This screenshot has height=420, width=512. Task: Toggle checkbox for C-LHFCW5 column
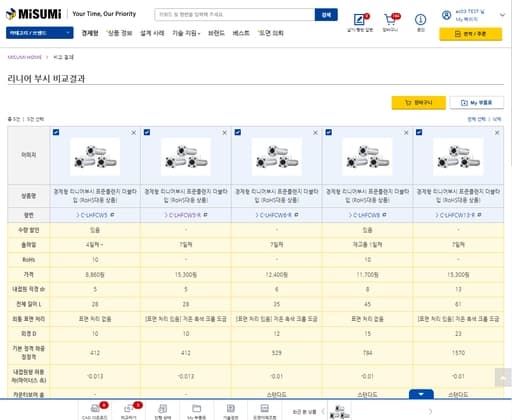[x=56, y=132]
